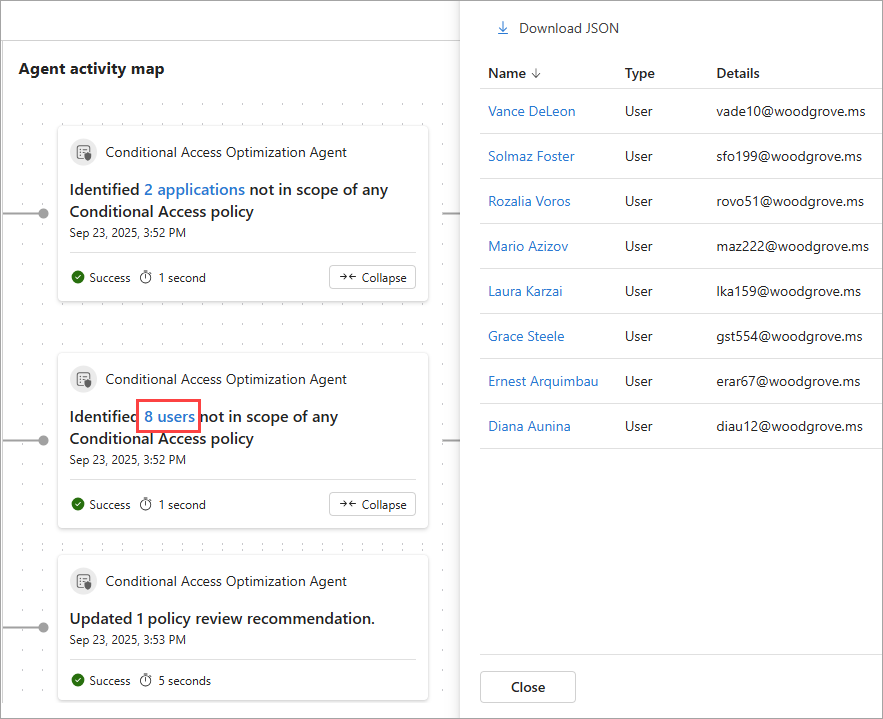
Task: Collapse the applications activity card
Action: click(x=372, y=277)
